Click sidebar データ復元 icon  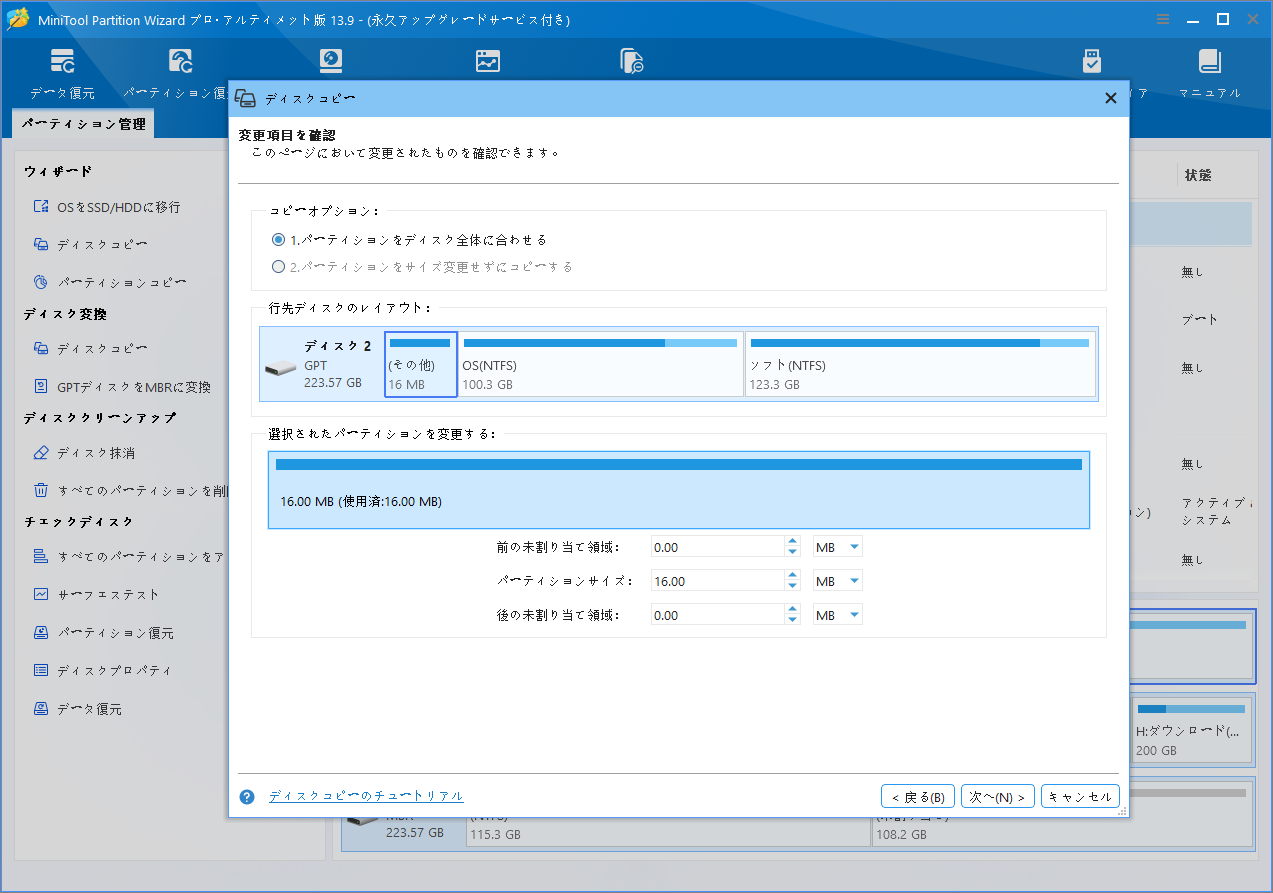[x=41, y=708]
